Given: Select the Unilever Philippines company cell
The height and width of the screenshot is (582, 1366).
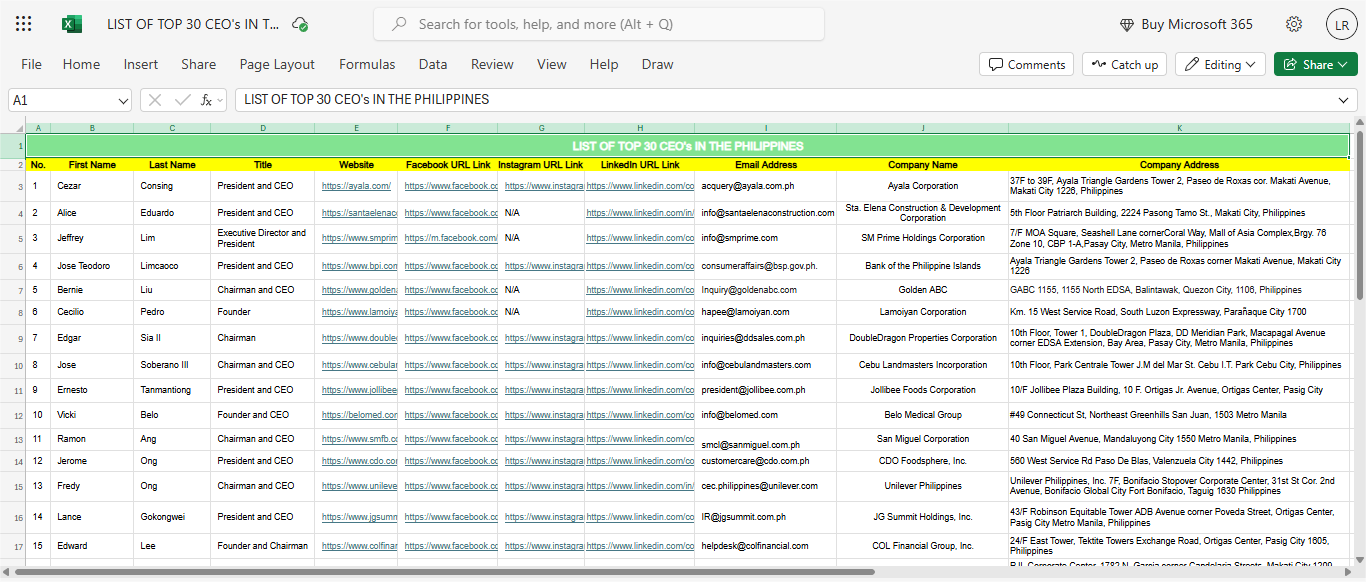Looking at the screenshot, I should [922, 486].
